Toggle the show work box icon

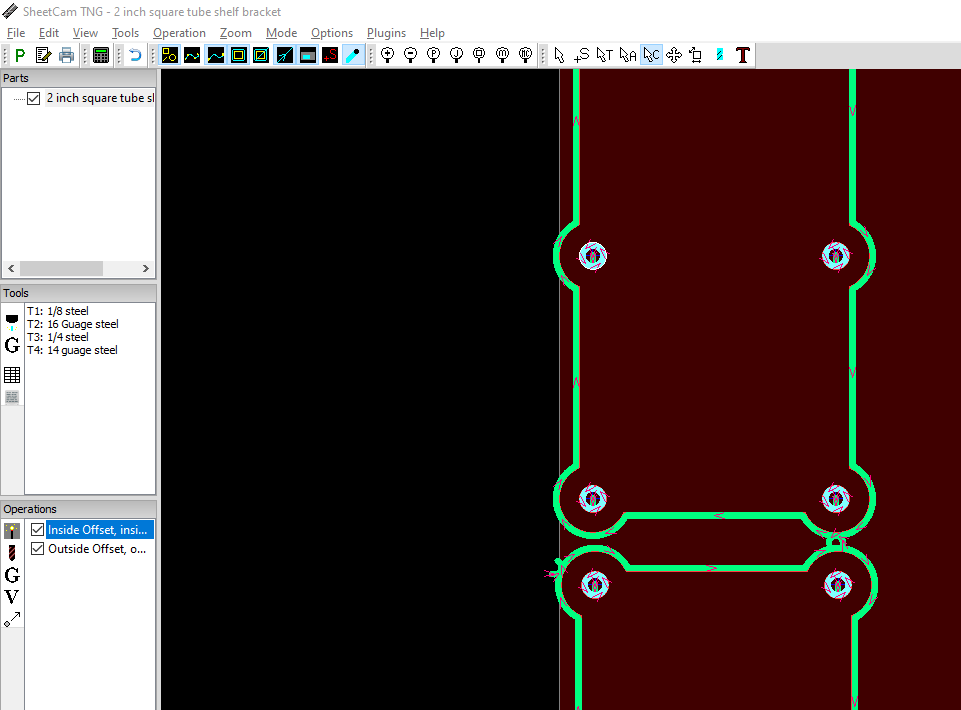pyautogui.click(x=261, y=55)
